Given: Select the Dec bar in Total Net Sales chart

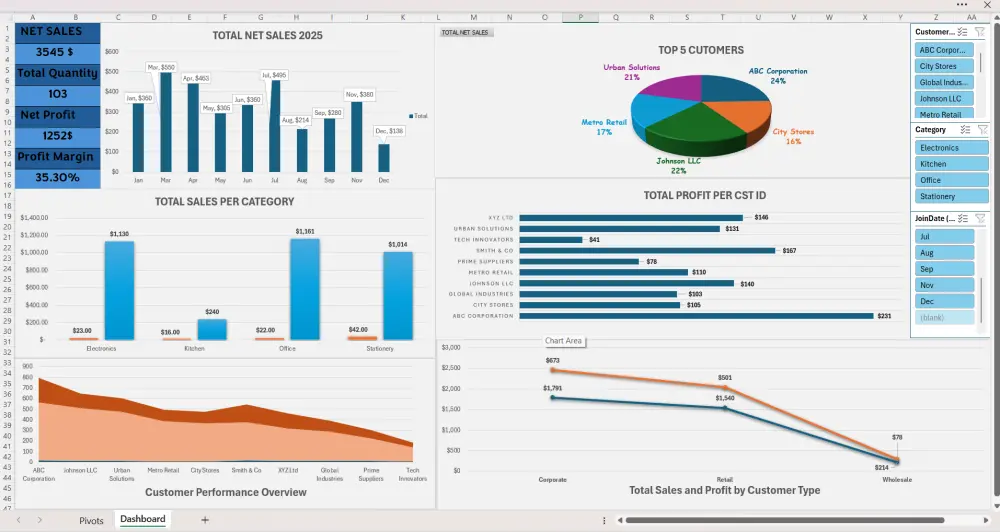Looking at the screenshot, I should pos(384,158).
